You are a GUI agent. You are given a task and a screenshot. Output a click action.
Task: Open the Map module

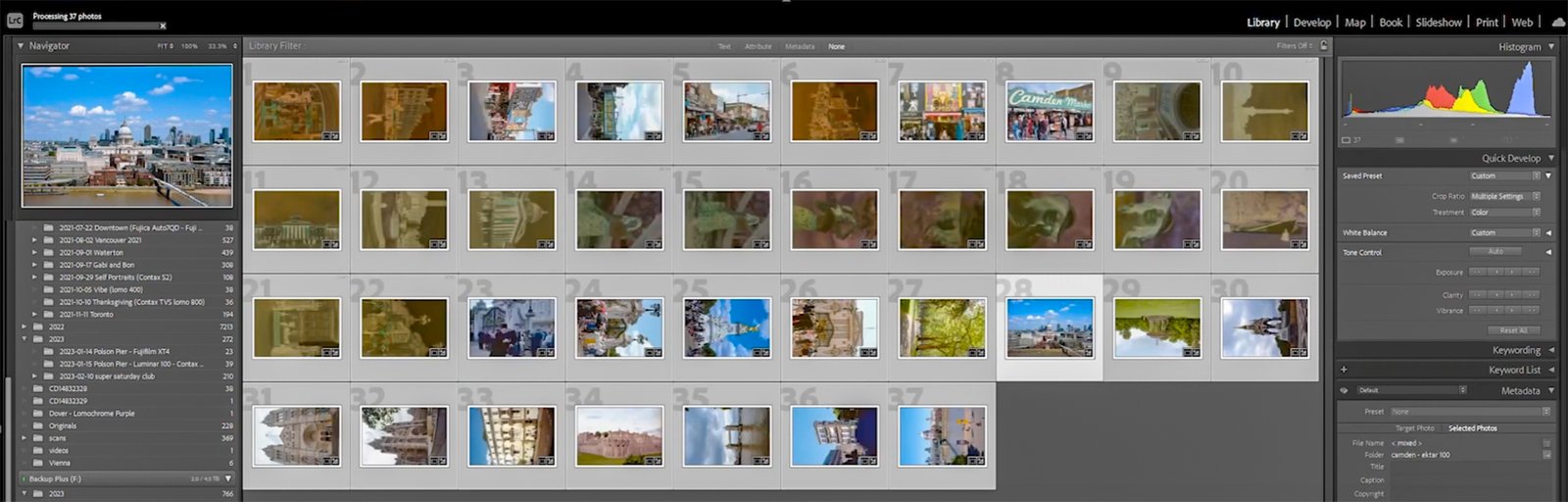click(x=1354, y=23)
